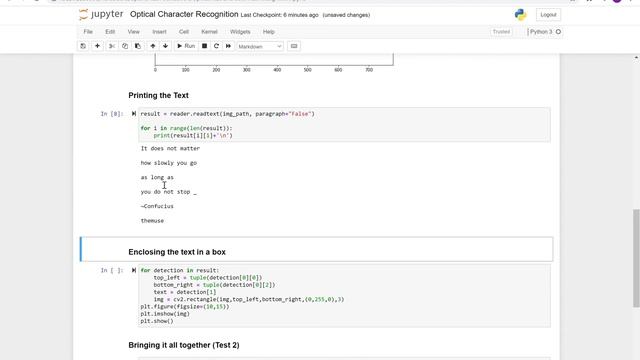
Task: Move selected cell down arrow
Action: pos(165,46)
